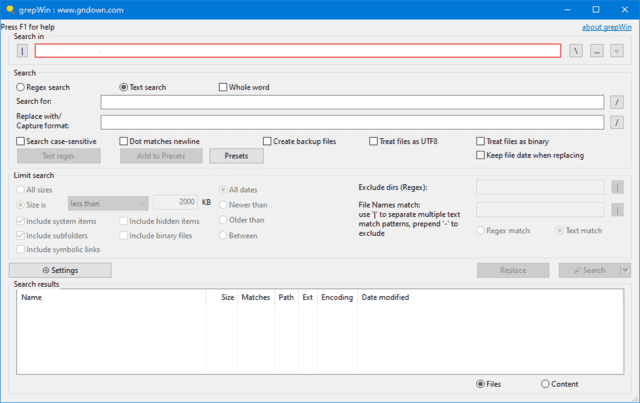Open the about grepWin link
This screenshot has width=640, height=403.
click(607, 27)
